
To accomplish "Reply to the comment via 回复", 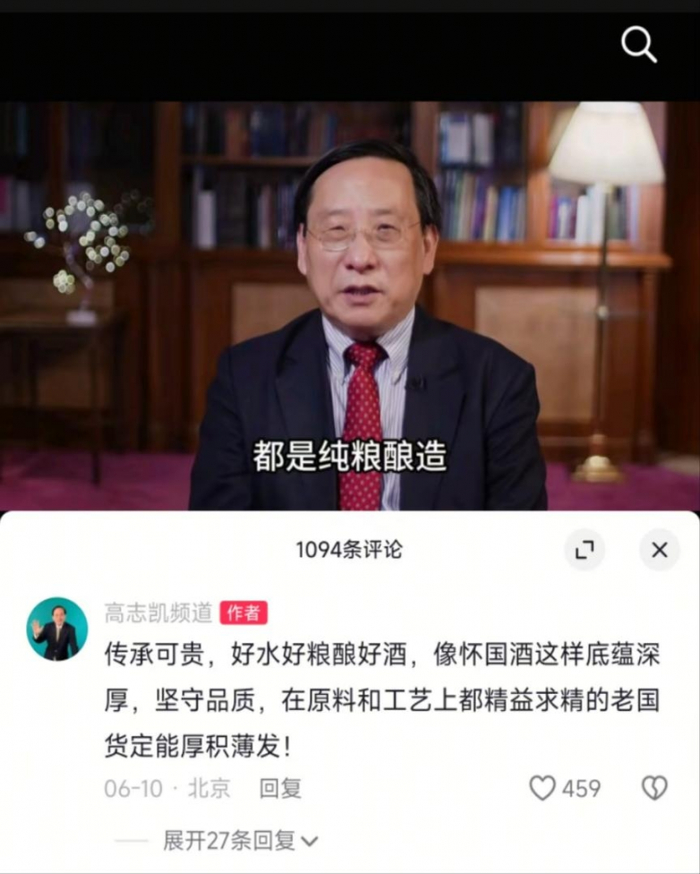I will pos(280,788).
